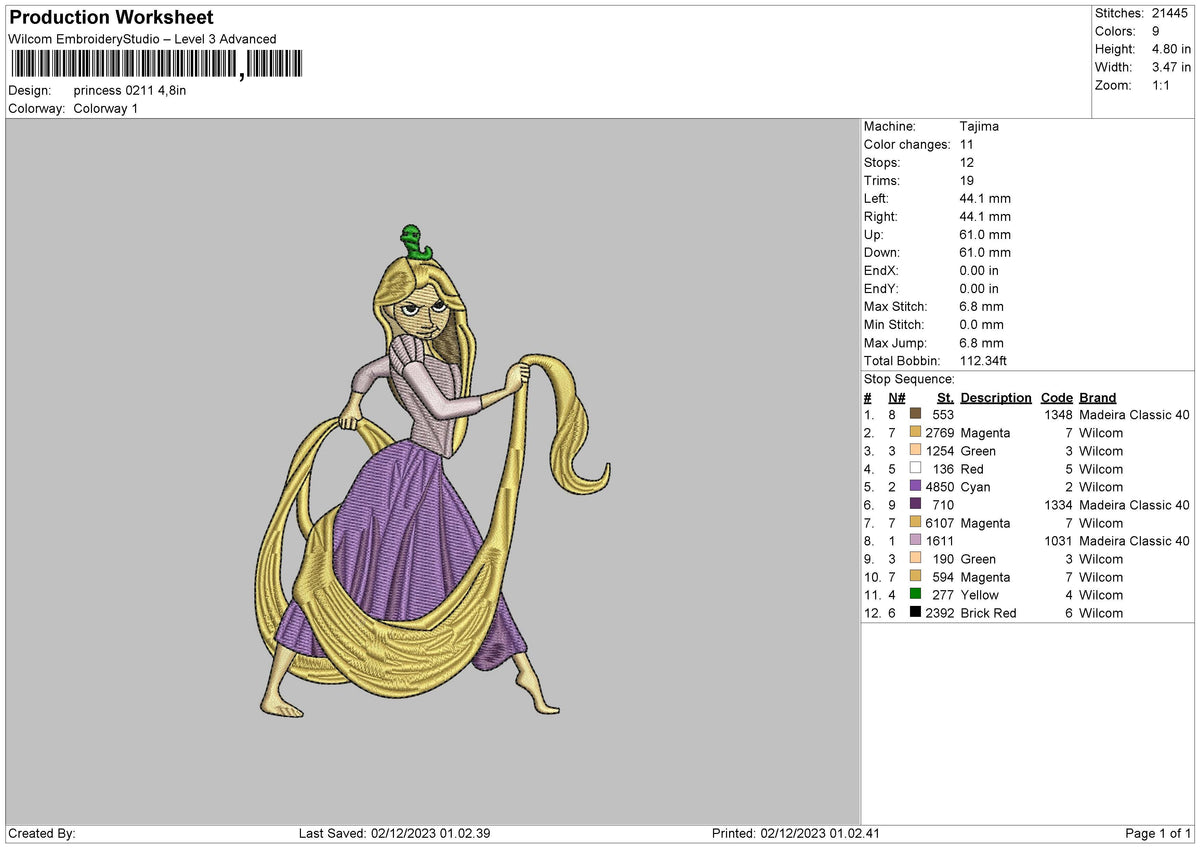
Task: Select the tan swatch beside 6107 Magenta
Action: (x=915, y=522)
